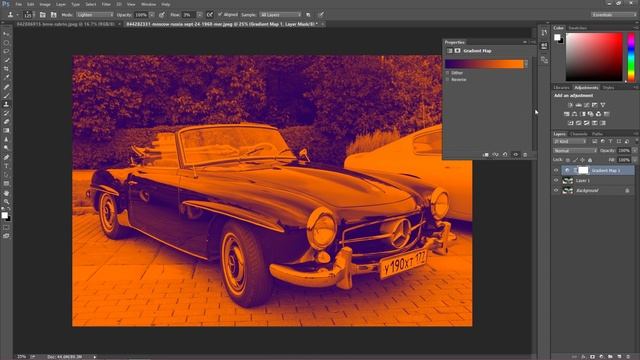Clip adjustment to layer below in Properties
The width and height of the screenshot is (640, 360).
click(486, 155)
